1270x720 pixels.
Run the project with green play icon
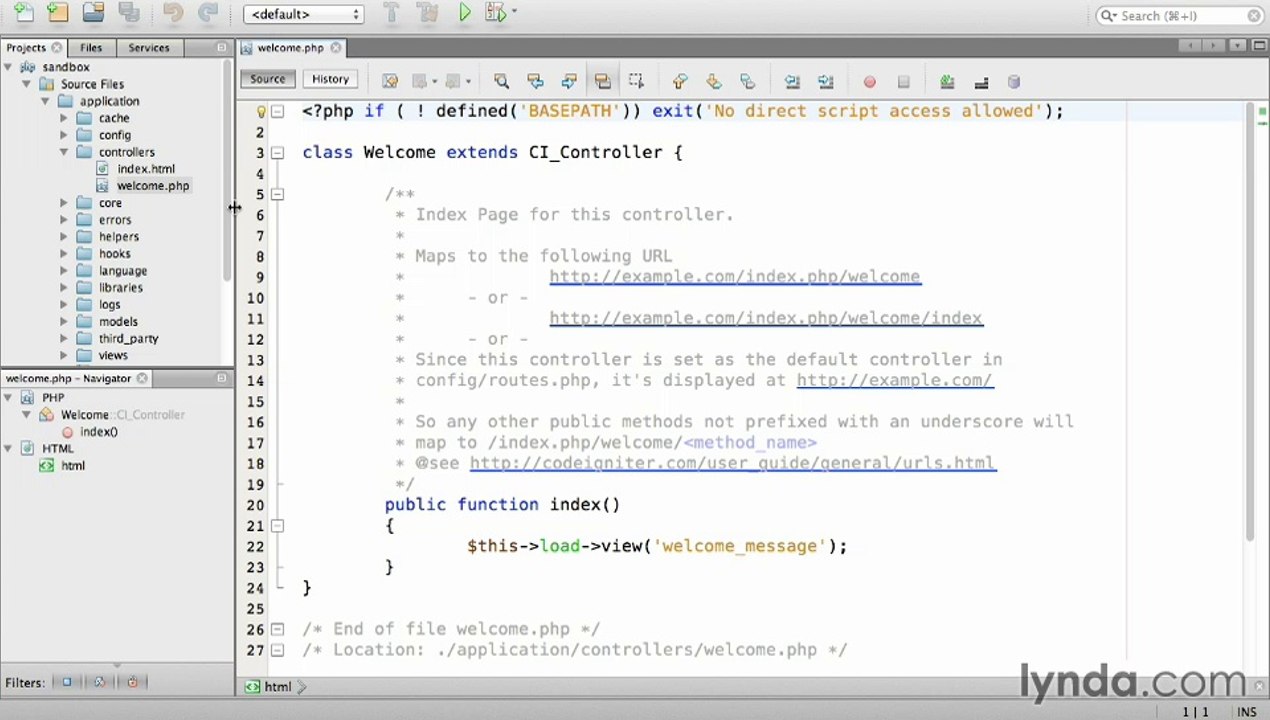coord(465,13)
